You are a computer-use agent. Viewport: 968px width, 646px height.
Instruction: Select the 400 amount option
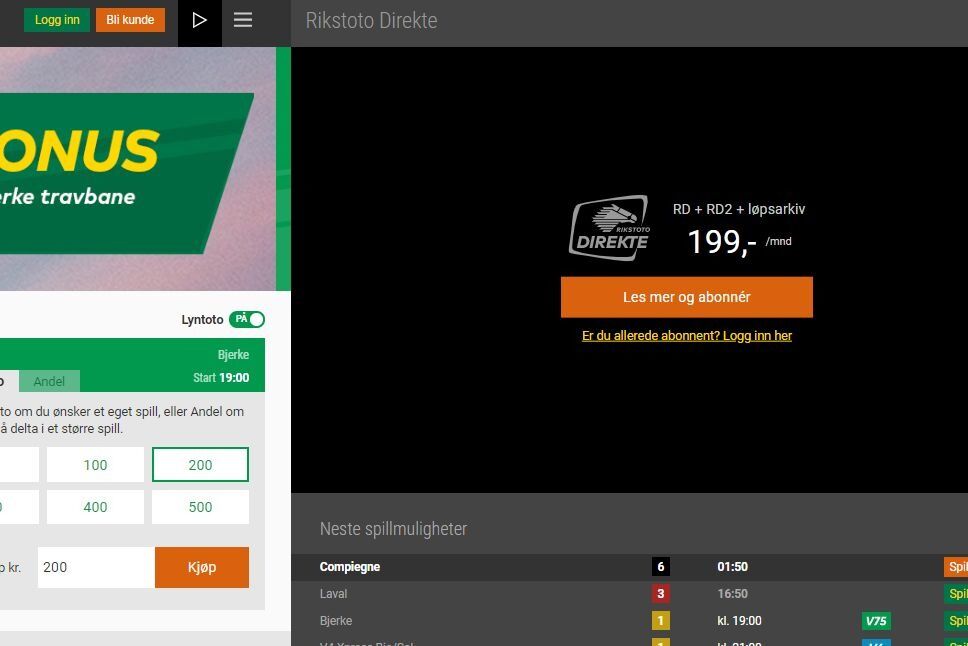[x=95, y=507]
